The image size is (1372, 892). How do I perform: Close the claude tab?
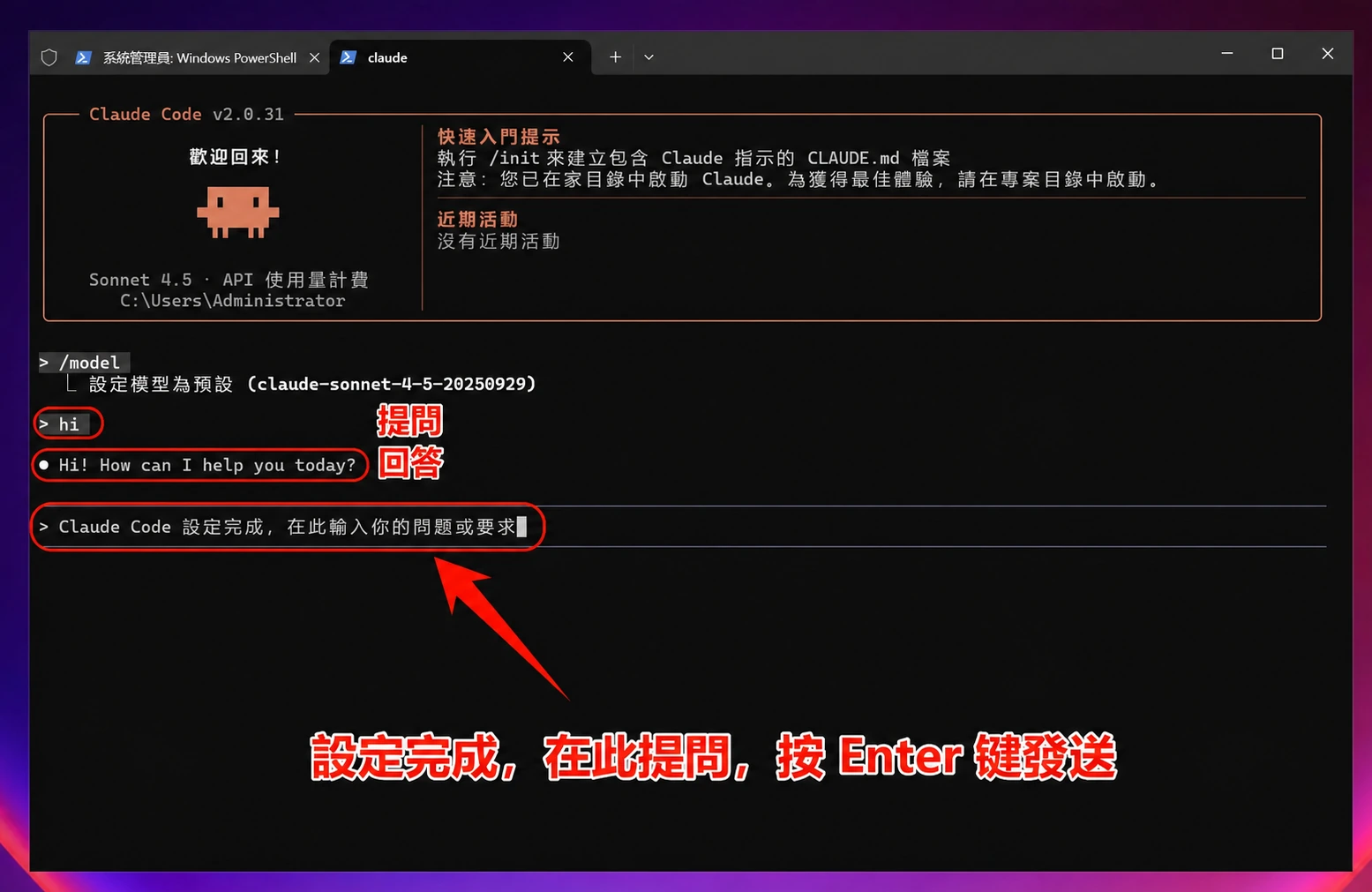568,57
